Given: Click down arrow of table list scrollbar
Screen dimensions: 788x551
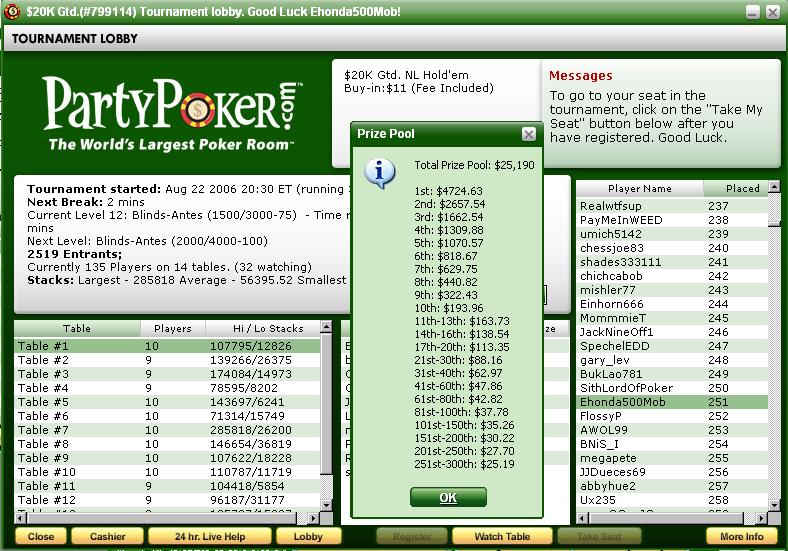Looking at the screenshot, I should tap(326, 505).
